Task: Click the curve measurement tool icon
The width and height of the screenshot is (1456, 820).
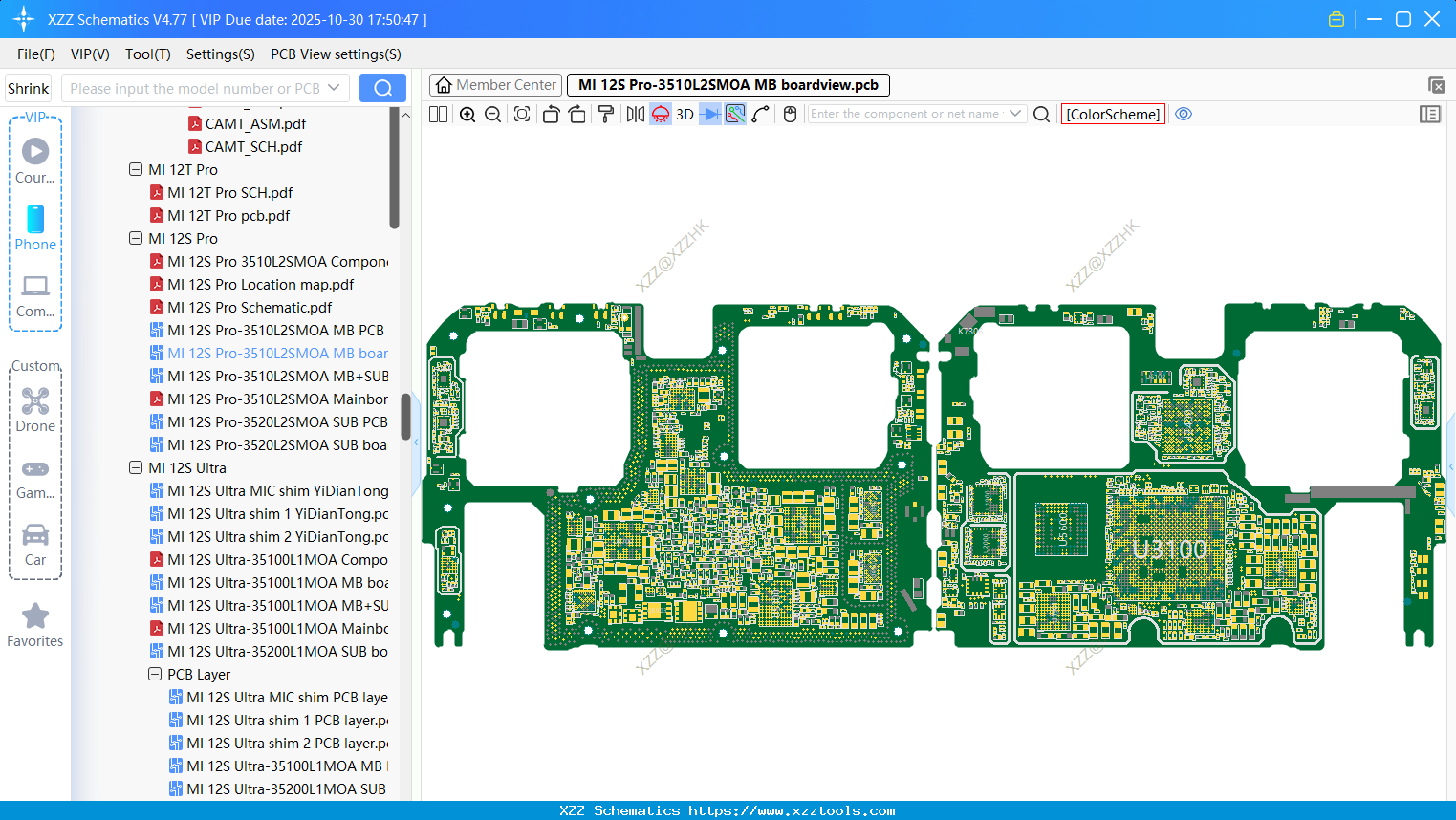Action: coord(760,114)
